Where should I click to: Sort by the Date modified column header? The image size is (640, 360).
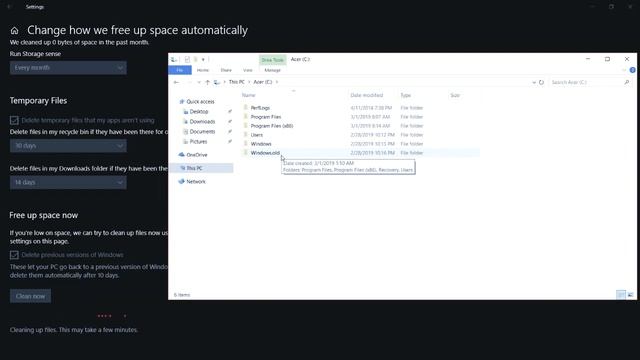click(x=367, y=95)
